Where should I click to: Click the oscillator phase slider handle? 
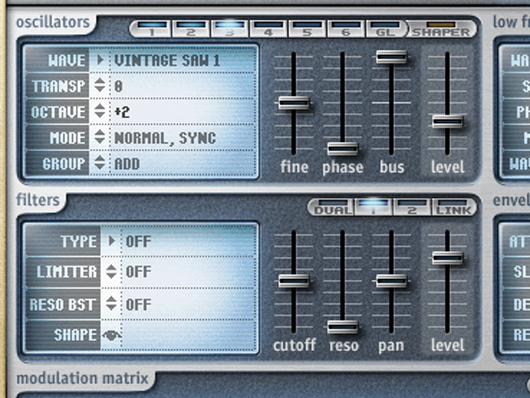tap(343, 148)
